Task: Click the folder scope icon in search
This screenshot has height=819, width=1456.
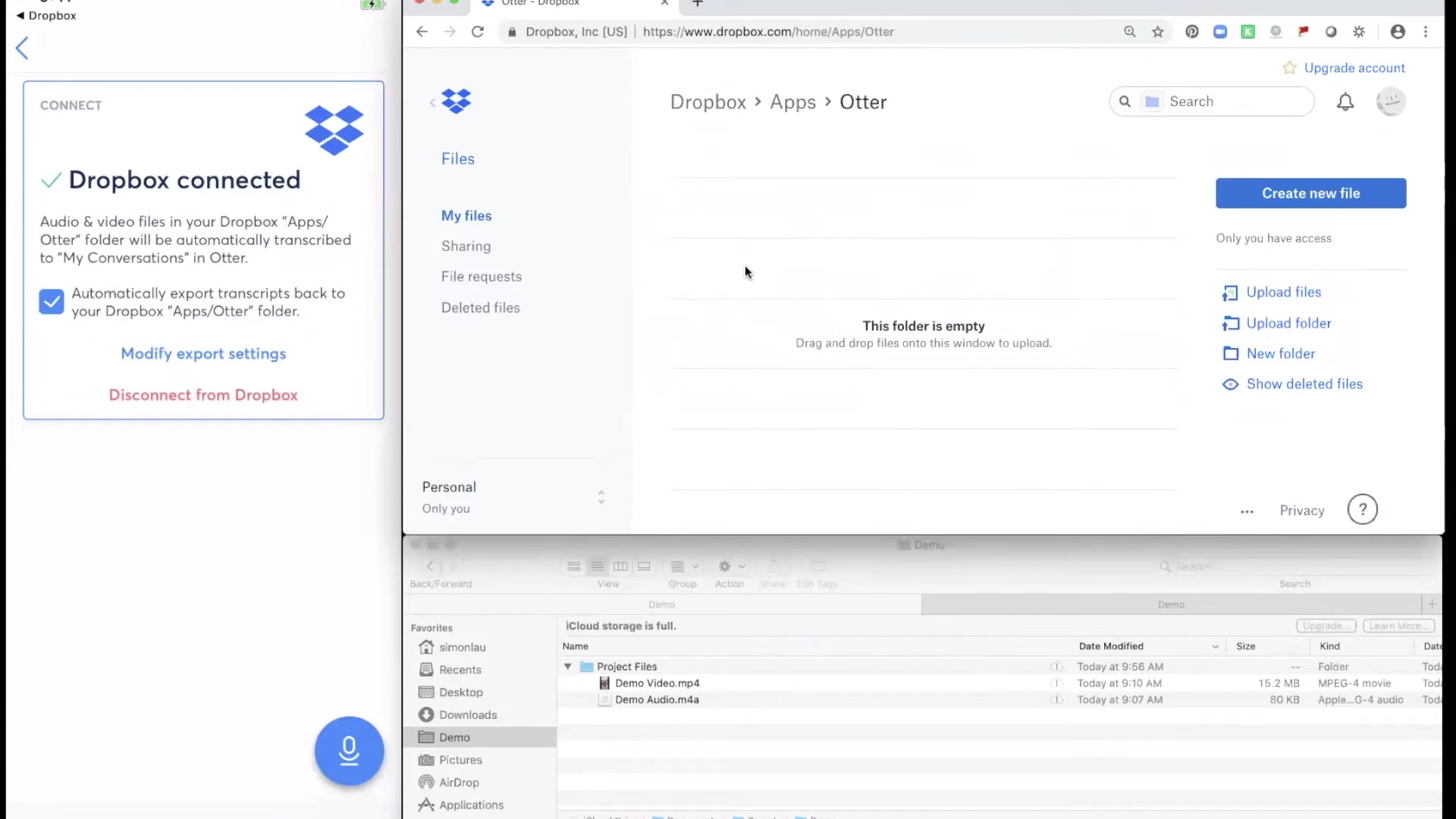Action: coord(1153,102)
